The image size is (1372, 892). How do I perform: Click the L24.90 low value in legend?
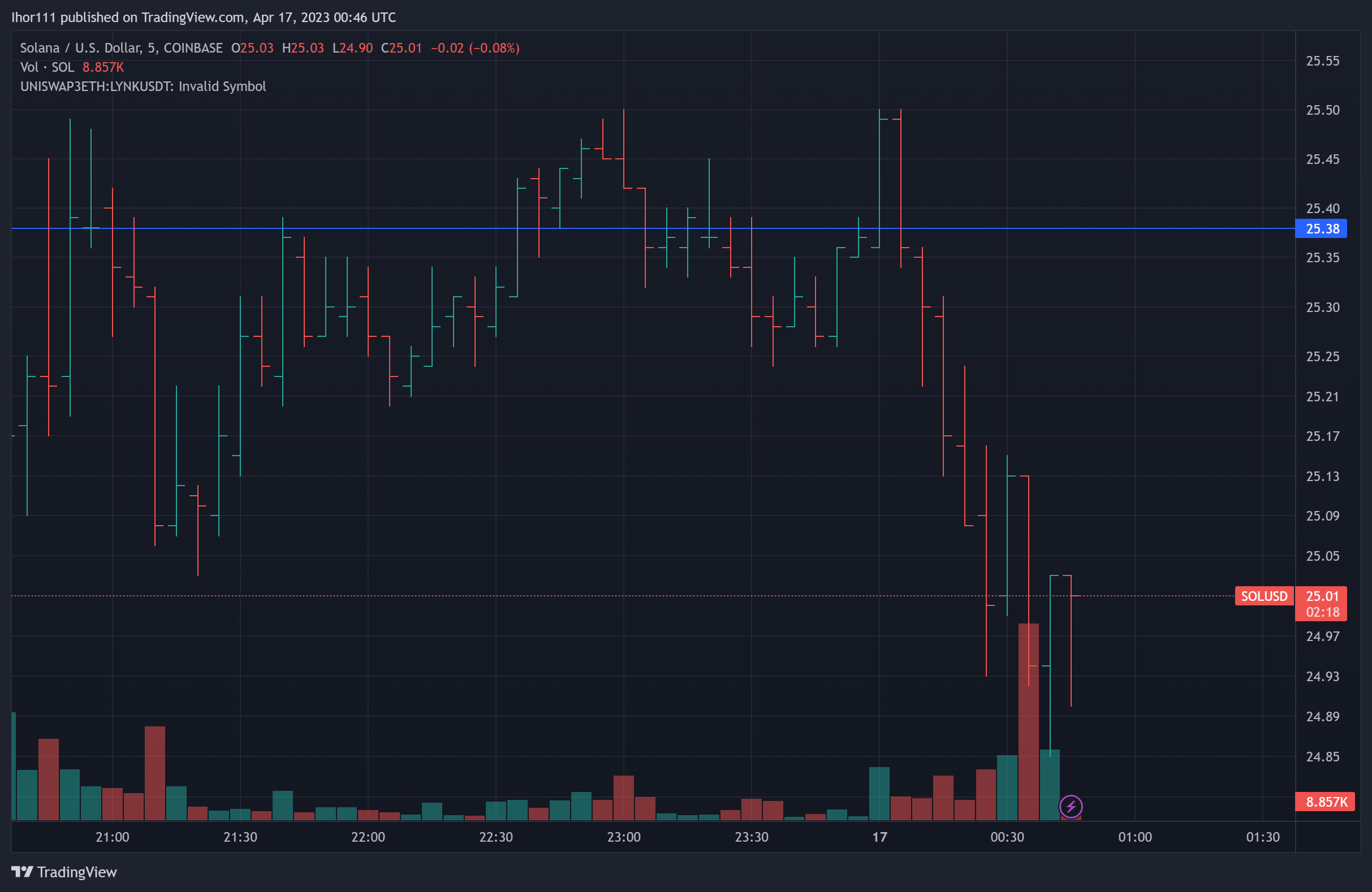coord(353,48)
